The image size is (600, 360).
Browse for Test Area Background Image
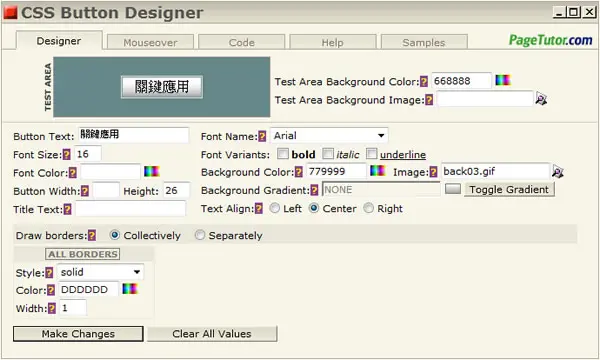(541, 99)
